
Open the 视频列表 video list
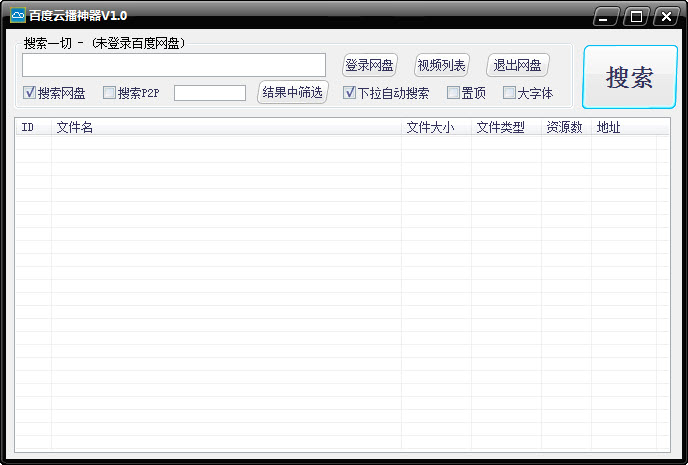441,65
